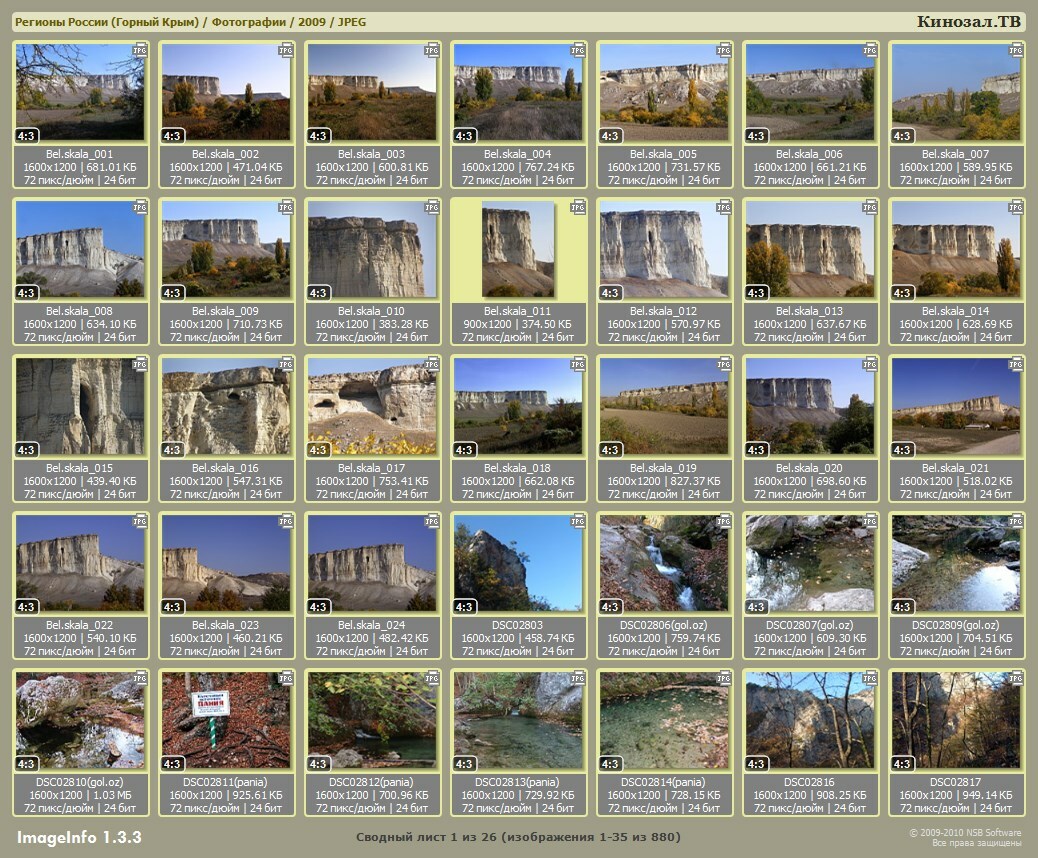
Task: Click the JPG icon on DSC02803 thumbnail
Action: pos(577,521)
